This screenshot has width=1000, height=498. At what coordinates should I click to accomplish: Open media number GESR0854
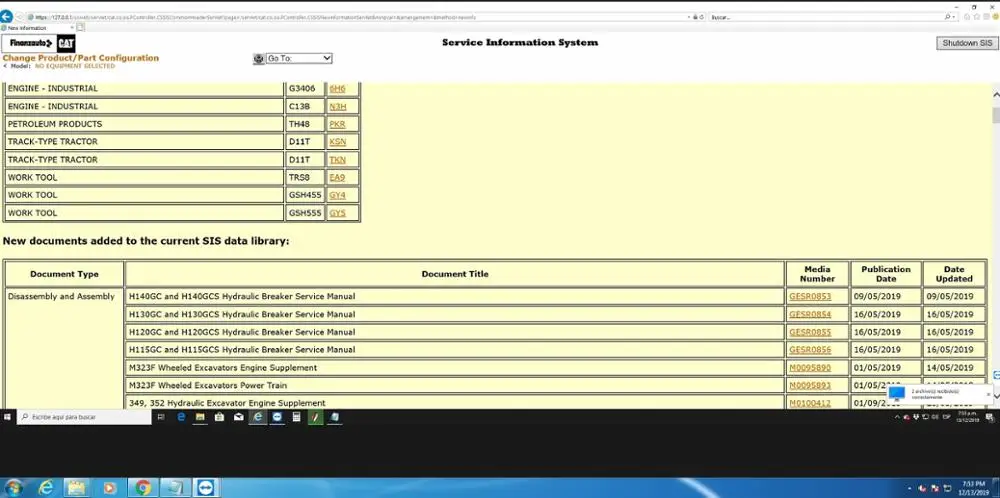coord(810,314)
